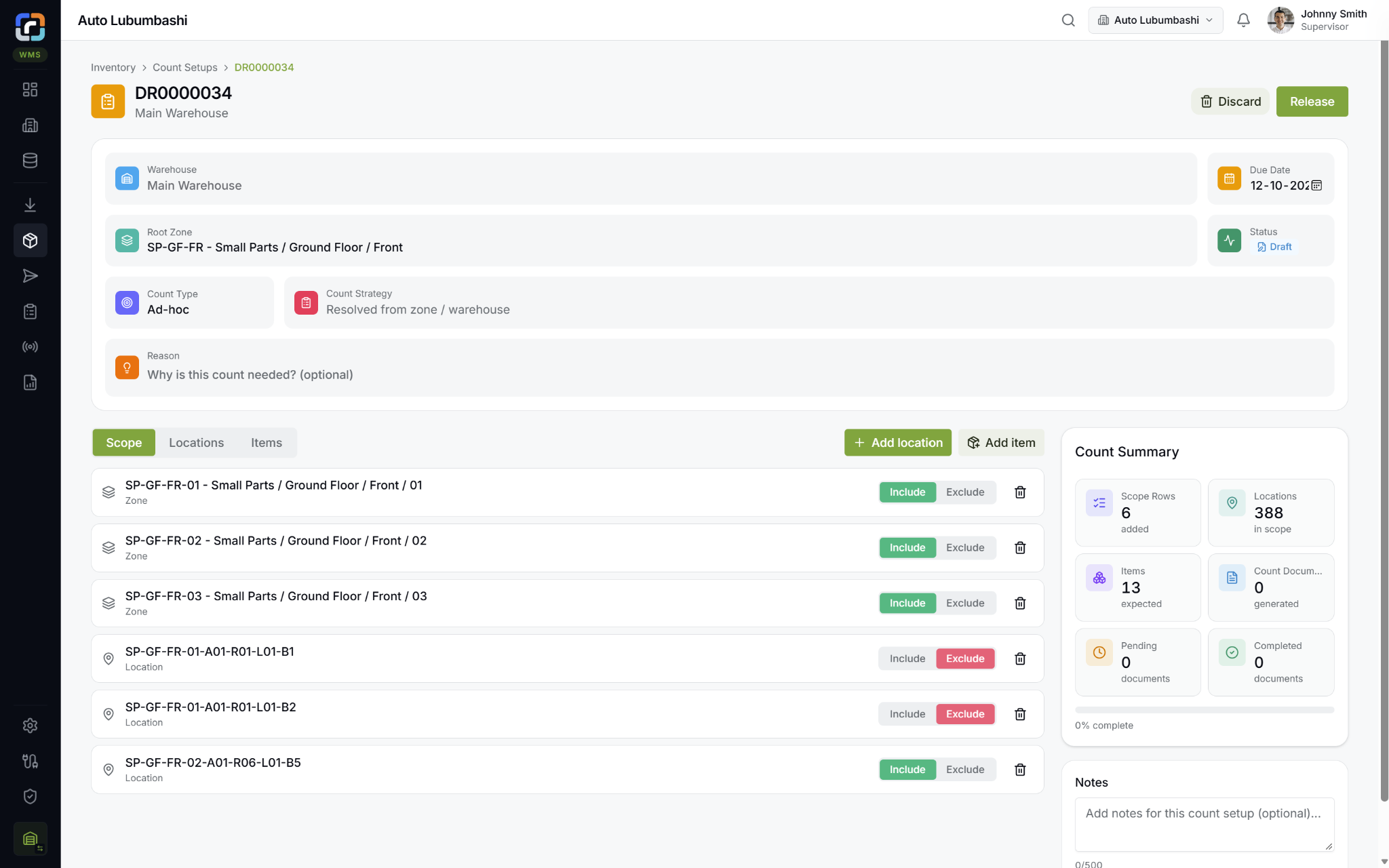The height and width of the screenshot is (868, 1389).
Task: Switch to the Items tab
Action: point(266,443)
